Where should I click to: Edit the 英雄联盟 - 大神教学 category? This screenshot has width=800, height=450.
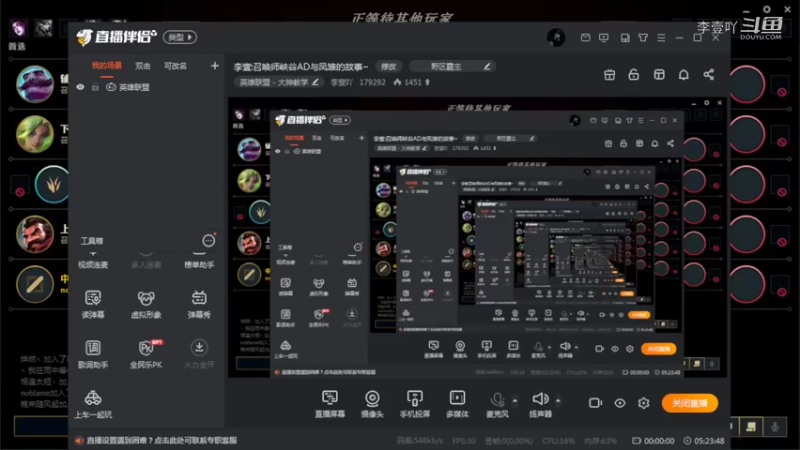pos(279,82)
